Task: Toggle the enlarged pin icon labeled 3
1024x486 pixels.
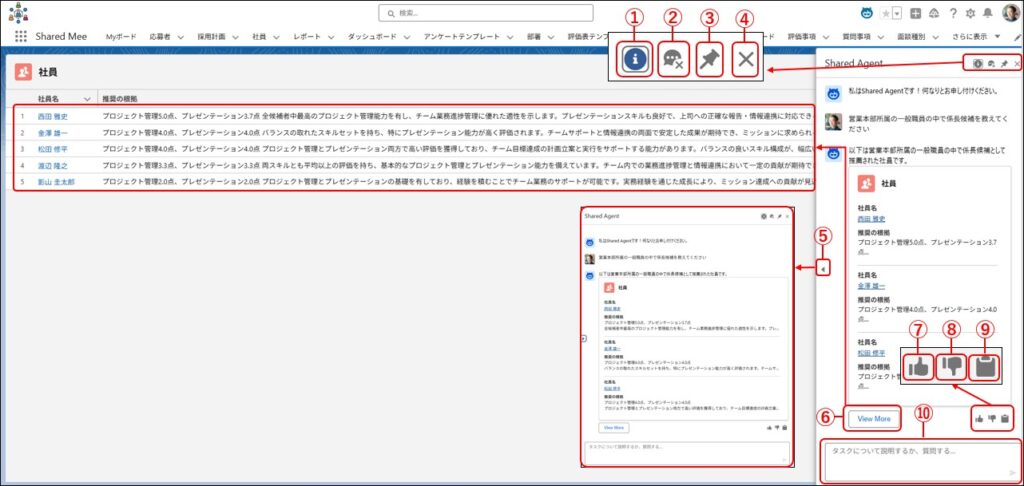Action: point(708,59)
